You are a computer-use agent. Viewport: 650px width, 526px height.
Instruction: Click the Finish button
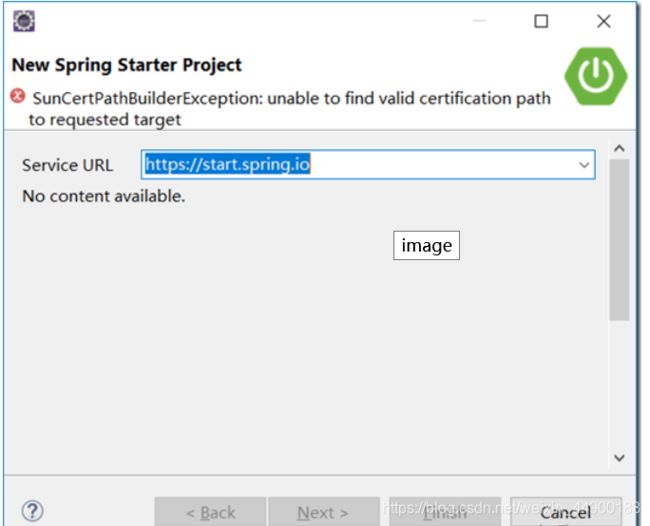pos(445,512)
